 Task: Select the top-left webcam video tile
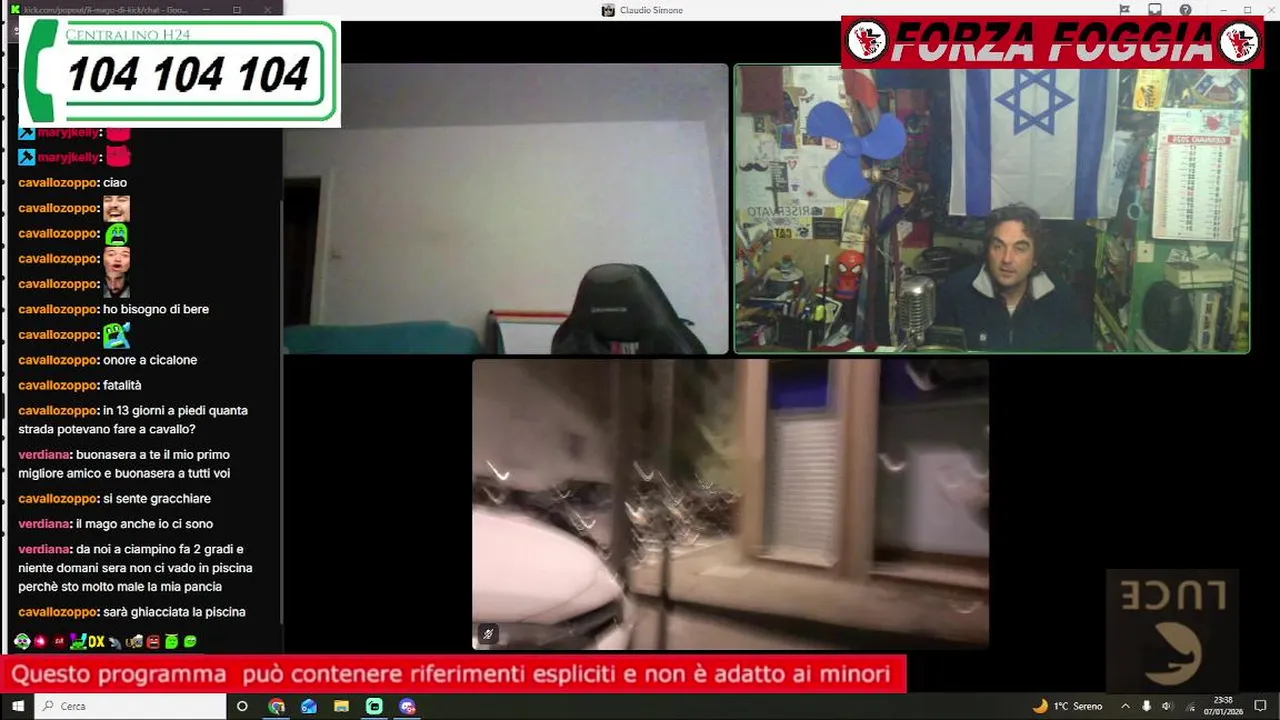point(506,209)
